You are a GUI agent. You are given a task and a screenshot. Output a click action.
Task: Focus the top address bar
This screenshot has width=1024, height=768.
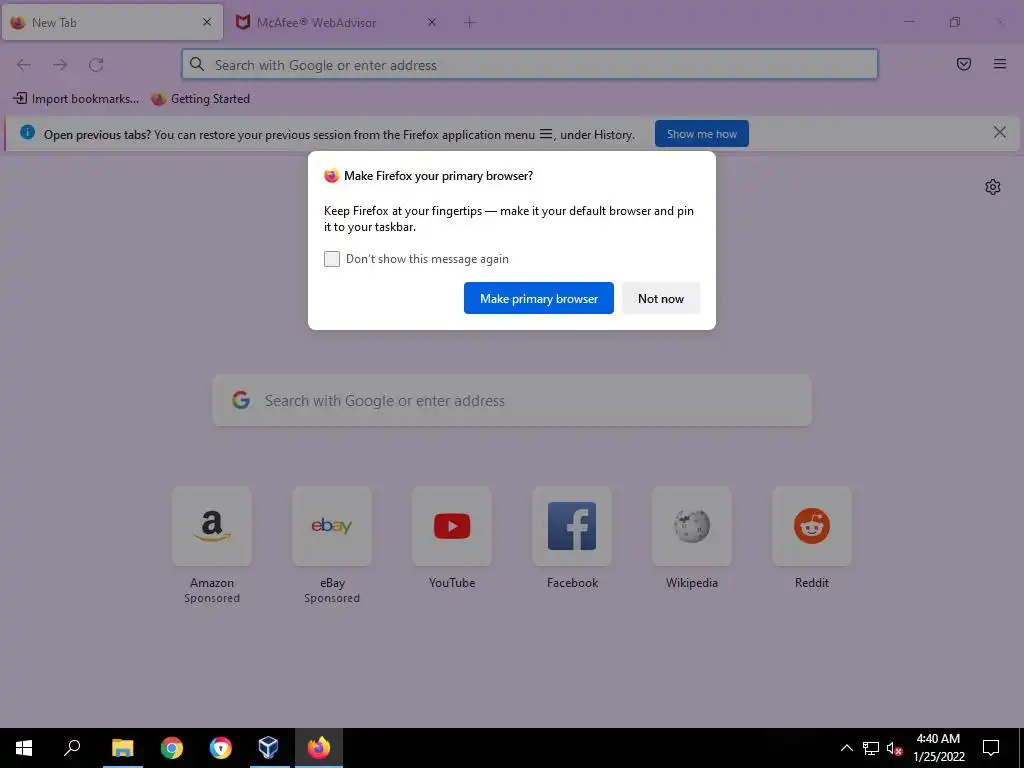pos(530,65)
